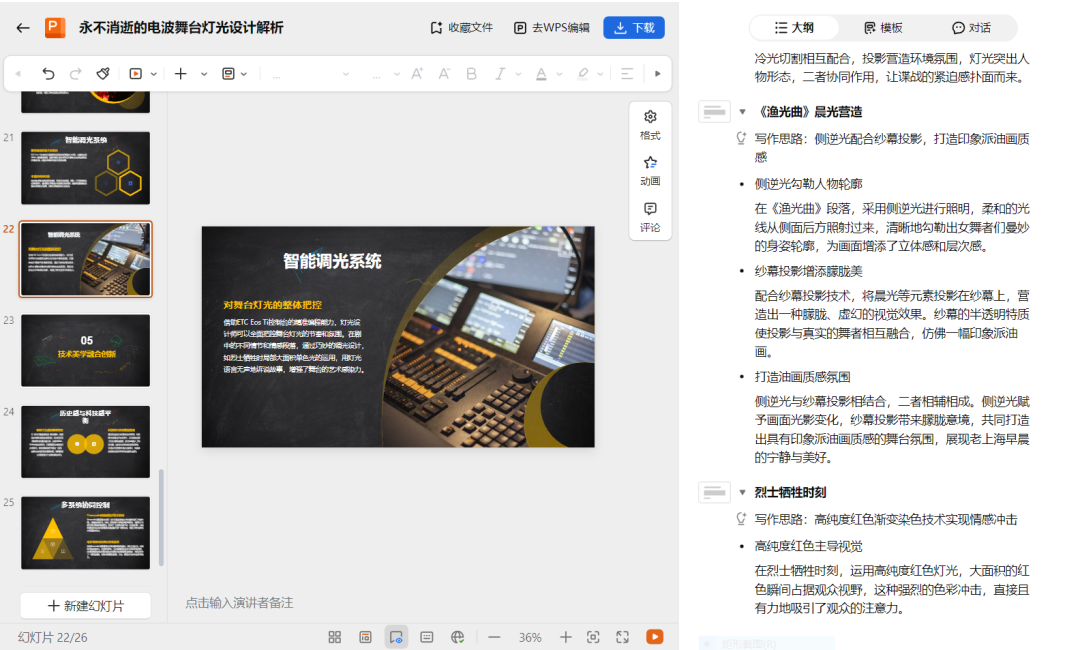Open the 评论 comments panel

click(x=650, y=216)
